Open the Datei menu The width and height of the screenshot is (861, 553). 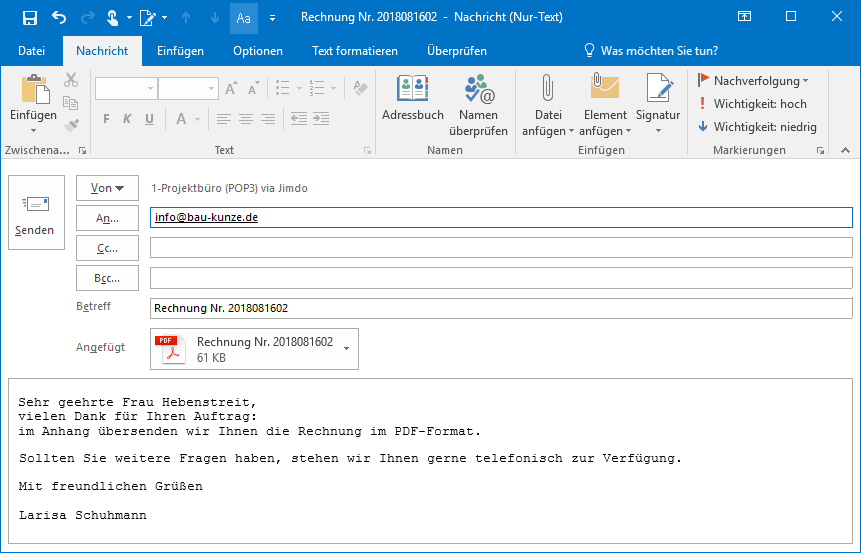coord(31,51)
